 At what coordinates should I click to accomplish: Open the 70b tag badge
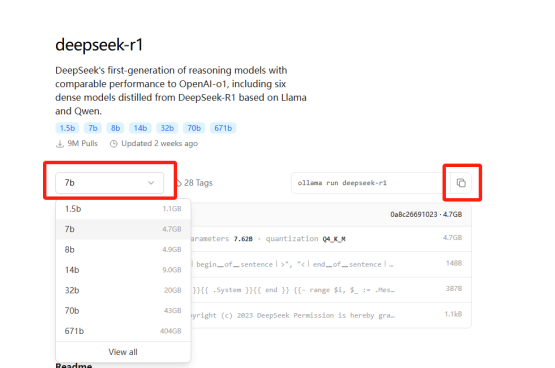194,128
